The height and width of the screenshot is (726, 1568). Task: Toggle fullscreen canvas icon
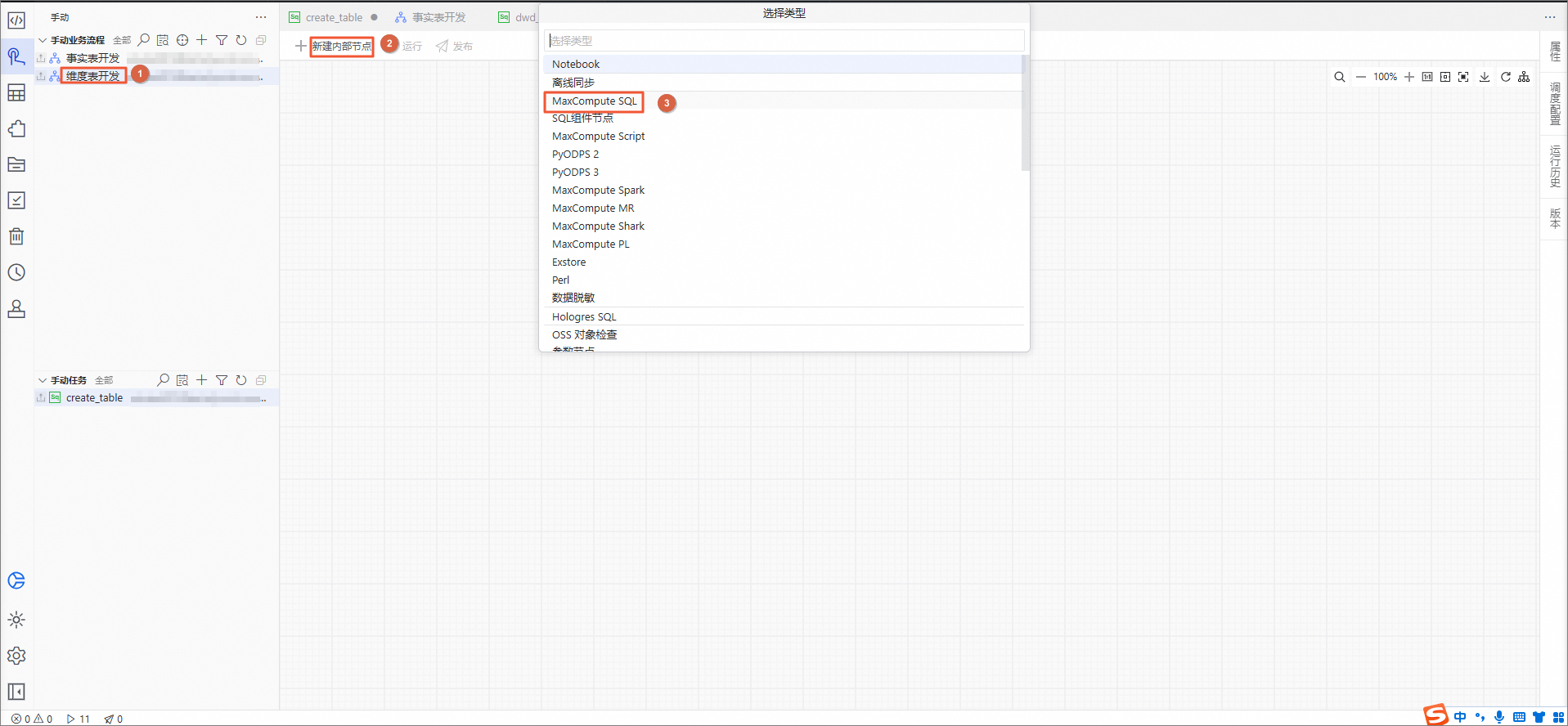(1463, 77)
